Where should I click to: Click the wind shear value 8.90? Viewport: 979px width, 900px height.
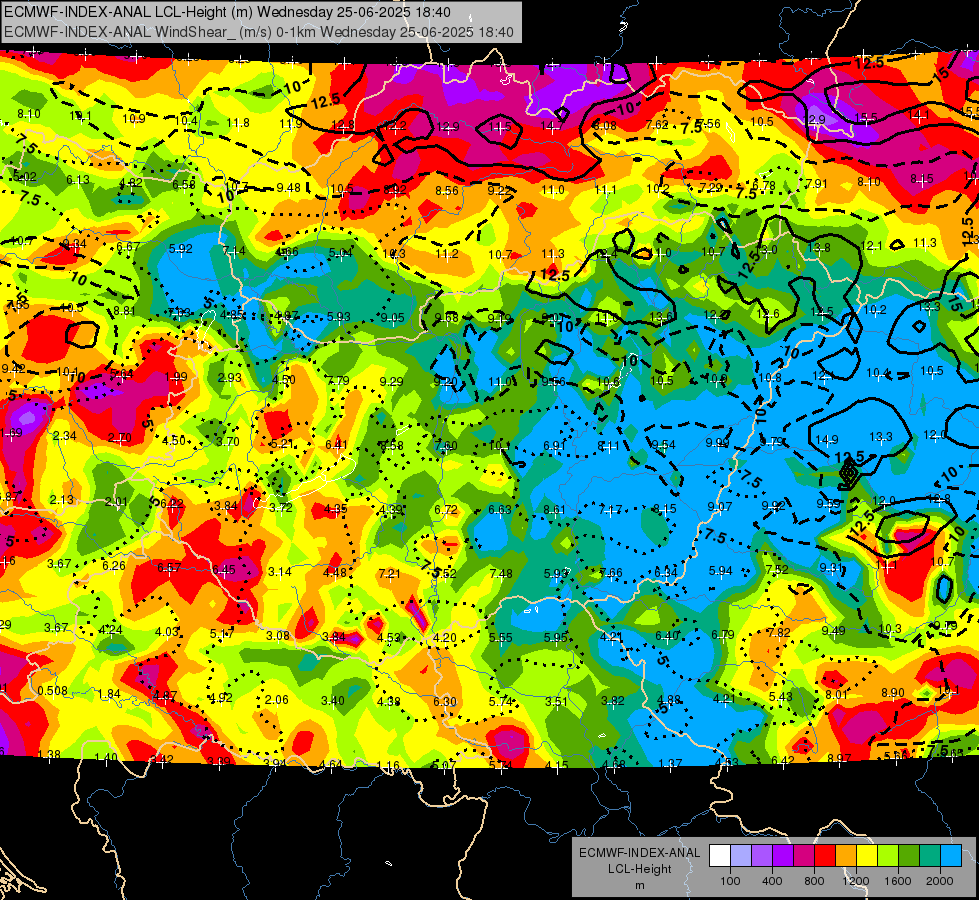(893, 692)
